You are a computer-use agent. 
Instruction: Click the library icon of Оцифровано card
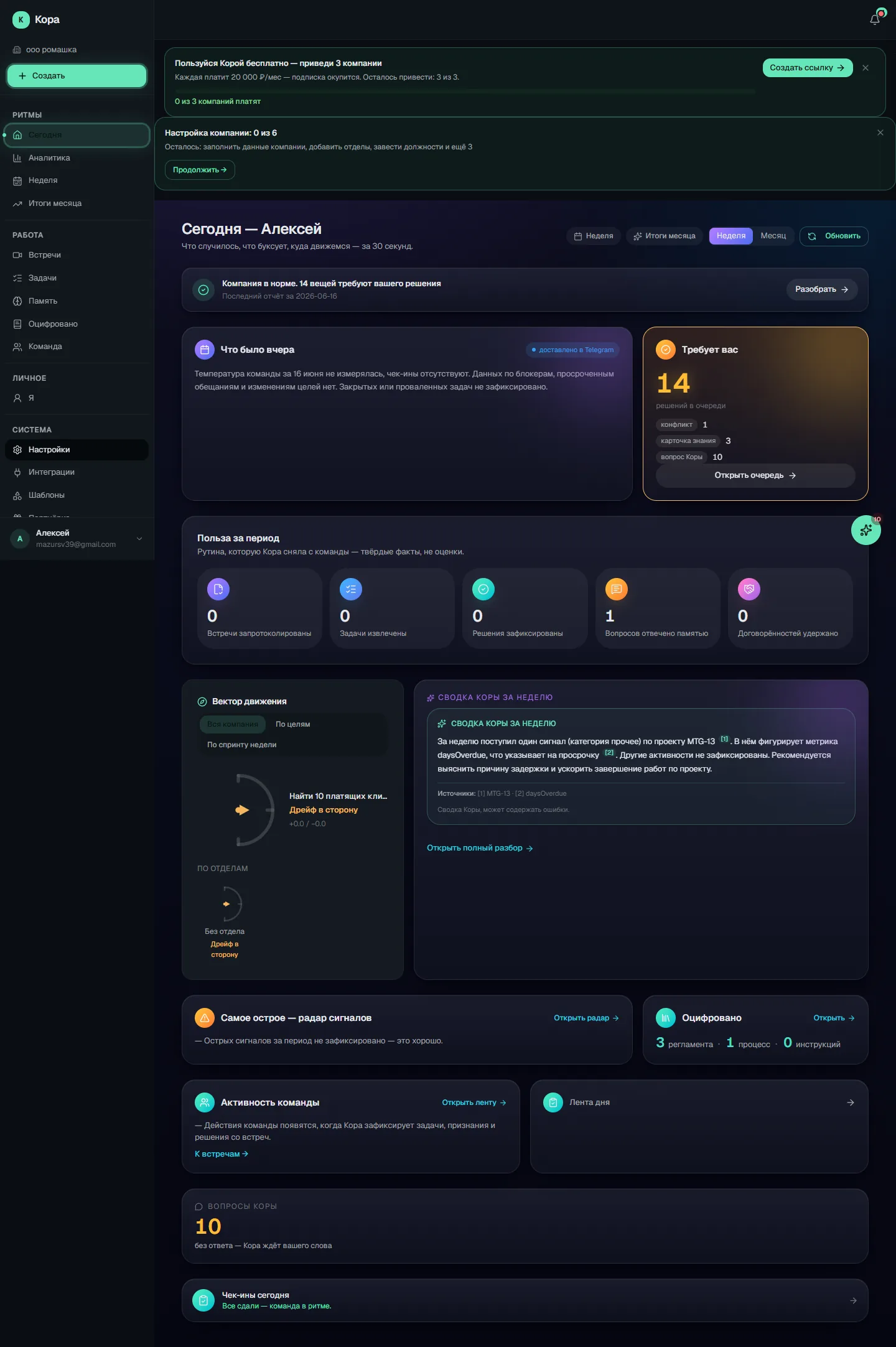pyautogui.click(x=666, y=1018)
